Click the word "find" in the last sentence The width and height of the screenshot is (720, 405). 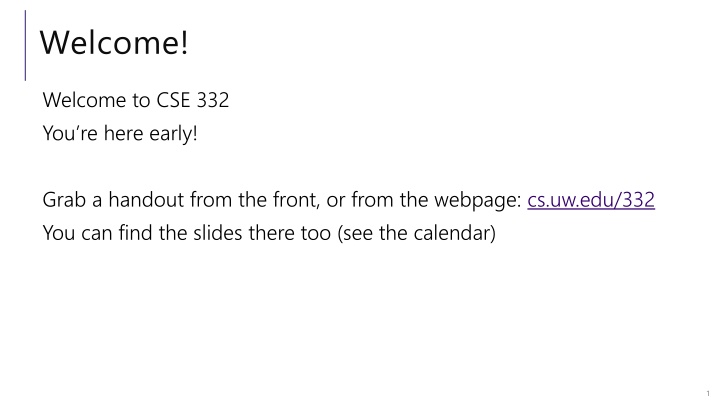tap(135, 233)
